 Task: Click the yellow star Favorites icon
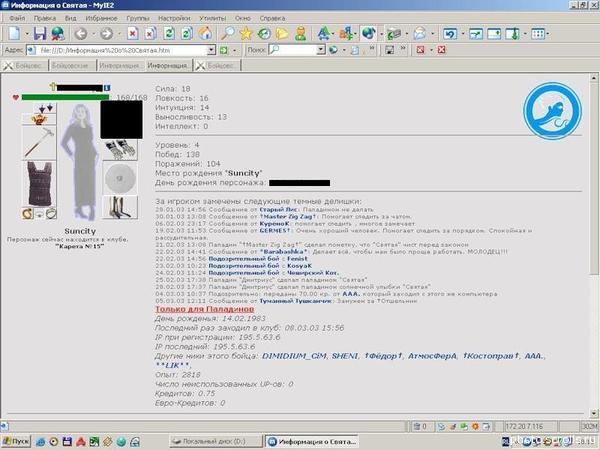[246, 33]
